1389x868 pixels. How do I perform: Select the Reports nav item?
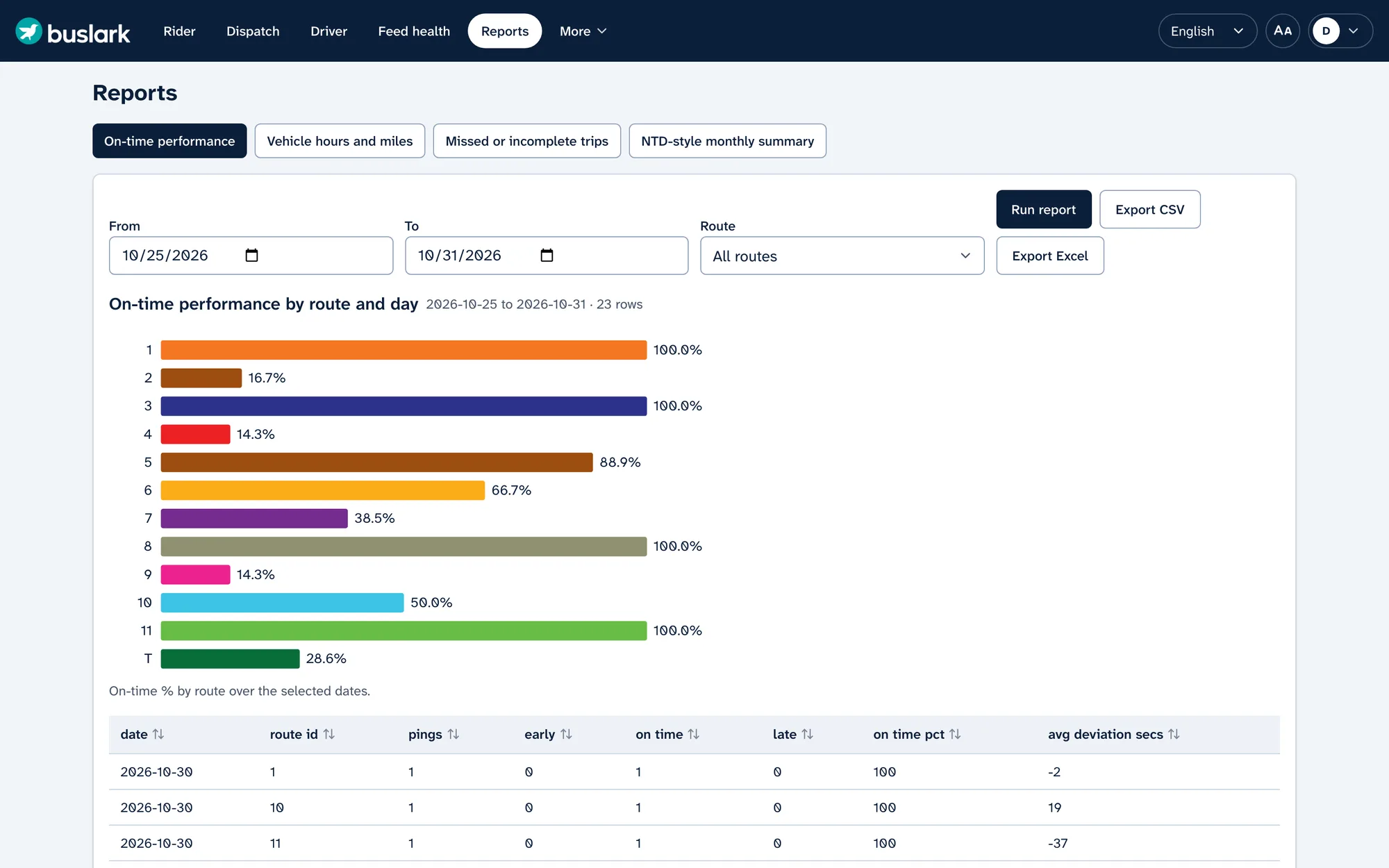point(505,31)
